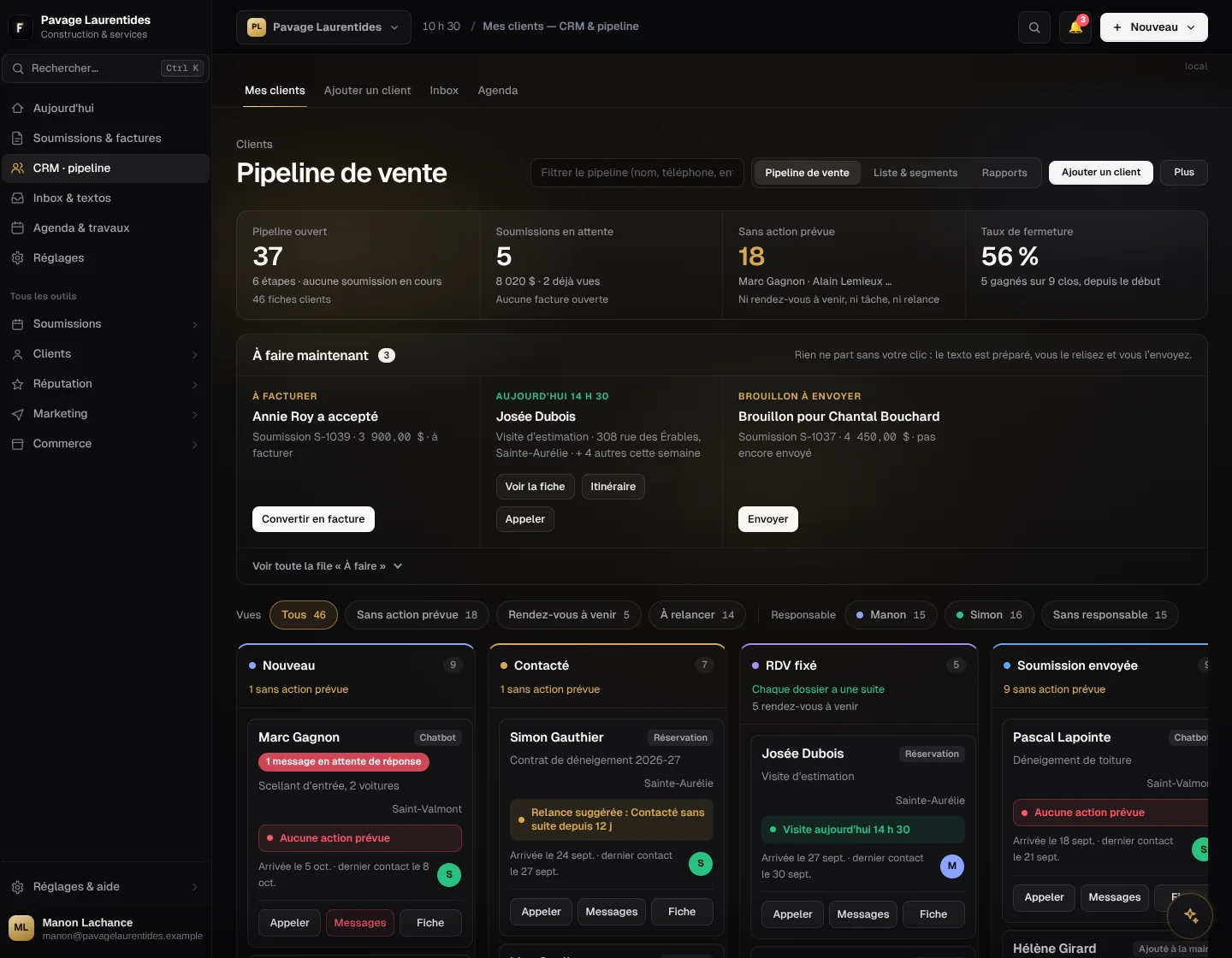This screenshot has height=958, width=1232.
Task: Switch to the Inbox tab
Action: point(444,91)
